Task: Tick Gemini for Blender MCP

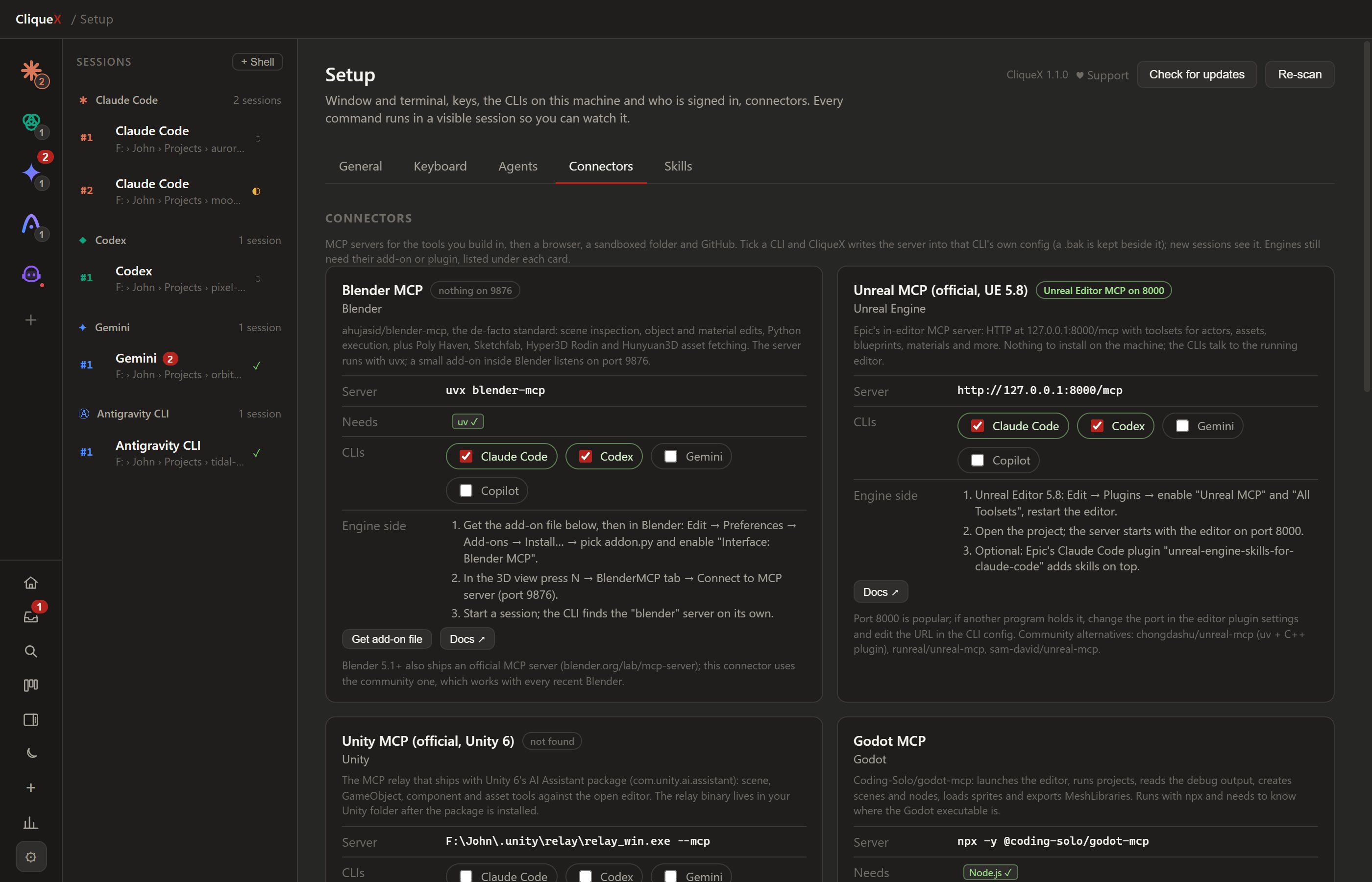Action: (x=670, y=457)
